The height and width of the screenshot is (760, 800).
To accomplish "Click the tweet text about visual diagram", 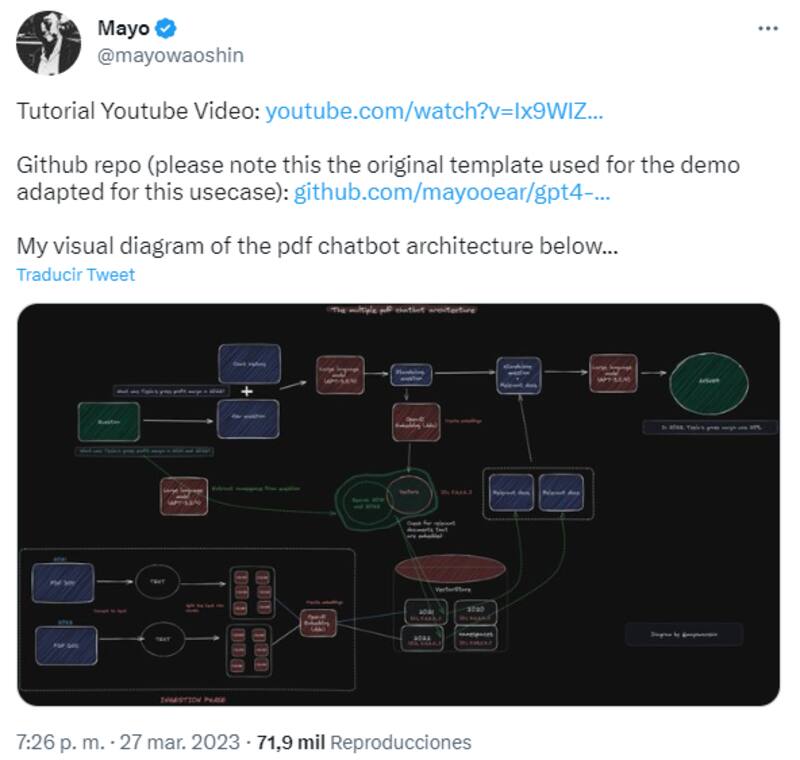I will [x=317, y=245].
